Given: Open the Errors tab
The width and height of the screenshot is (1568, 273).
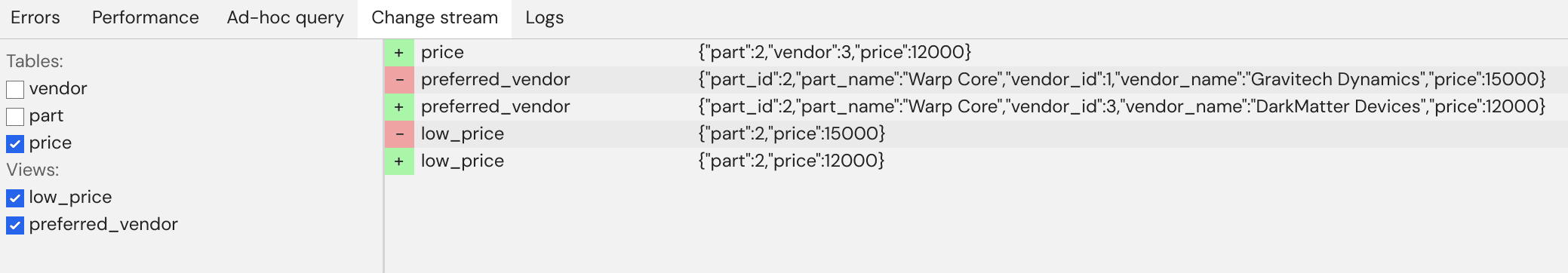Looking at the screenshot, I should [35, 18].
